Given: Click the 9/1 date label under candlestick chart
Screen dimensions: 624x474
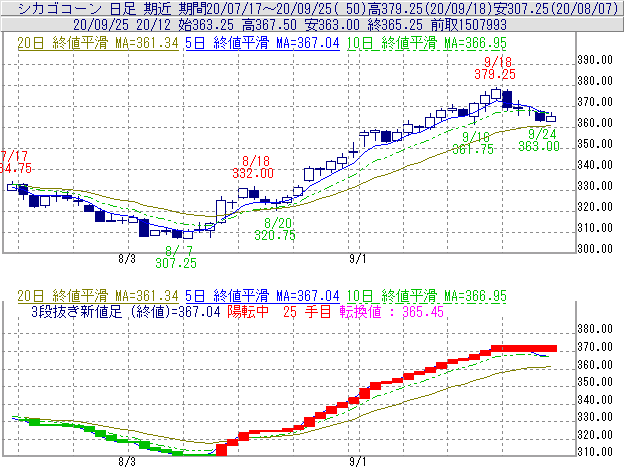Looking at the screenshot, I should 358,259.
